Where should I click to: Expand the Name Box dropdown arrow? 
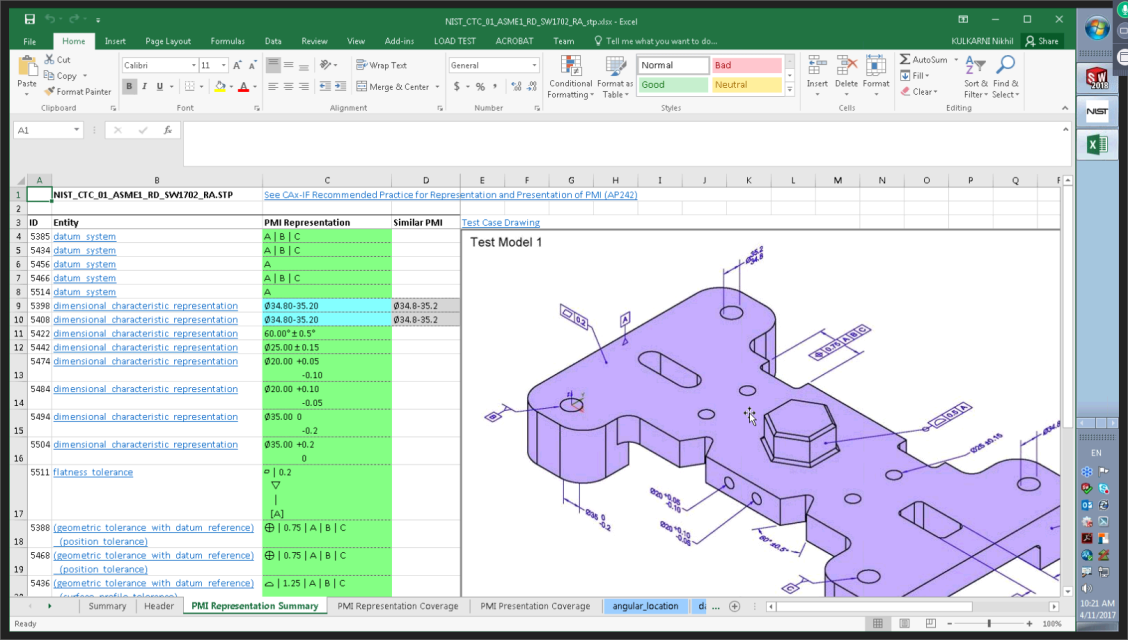click(77, 130)
